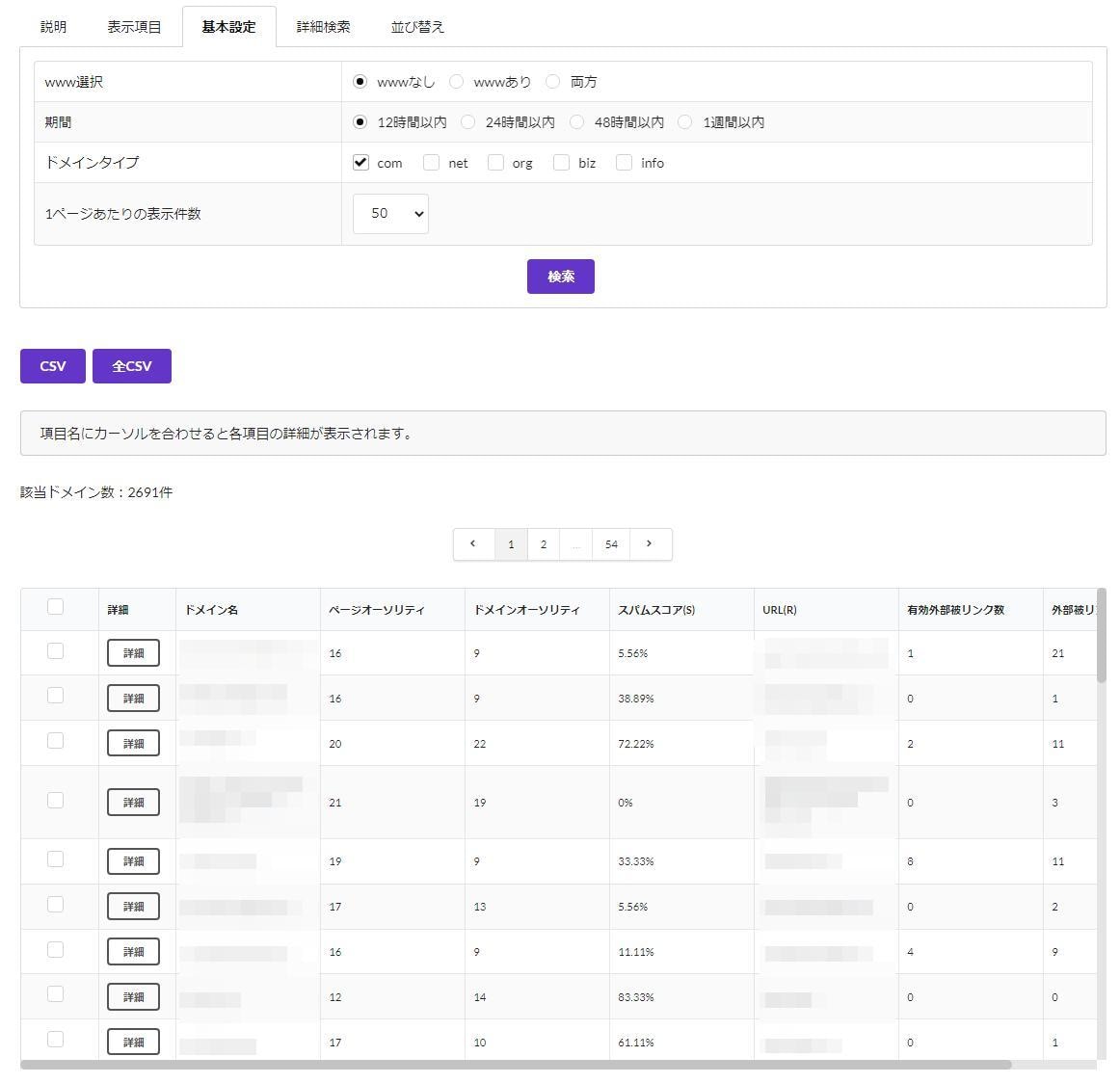Go to next page arrow in pagination

pyautogui.click(x=650, y=544)
